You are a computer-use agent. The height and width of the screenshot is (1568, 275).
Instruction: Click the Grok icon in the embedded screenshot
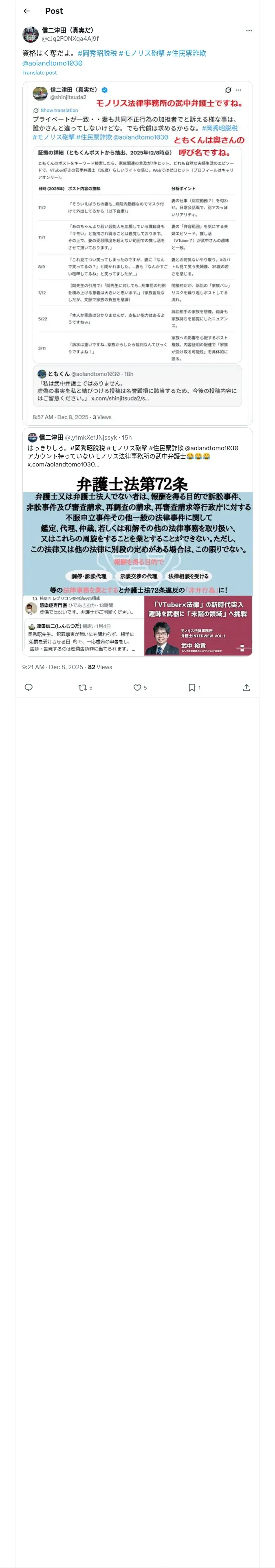pos(228,90)
